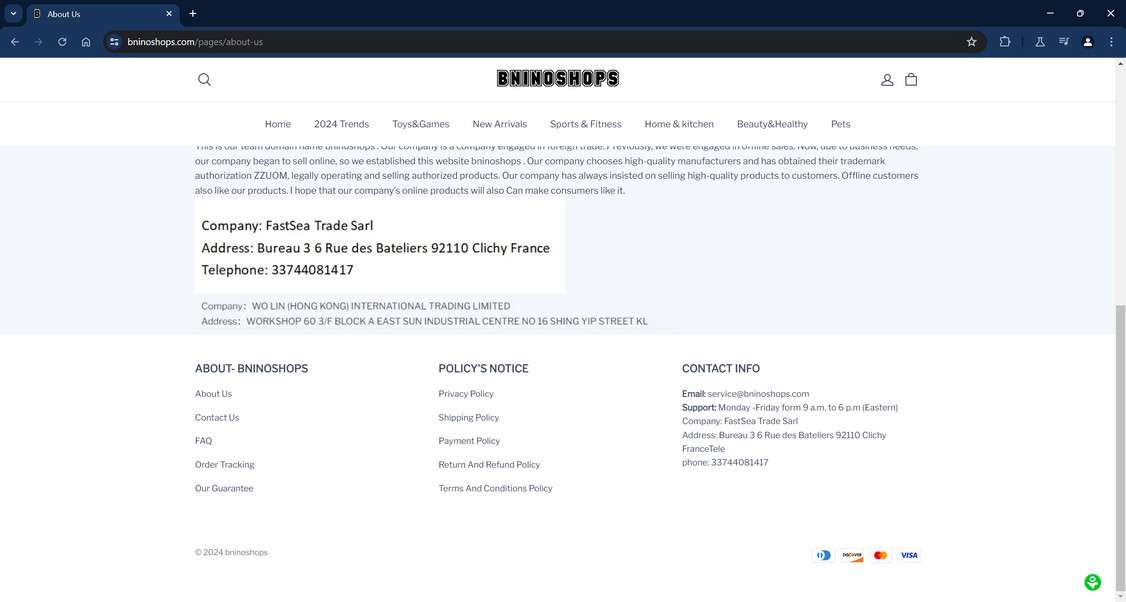The height and width of the screenshot is (602, 1126).
Task: Close the About Us tab
Action: 169,14
